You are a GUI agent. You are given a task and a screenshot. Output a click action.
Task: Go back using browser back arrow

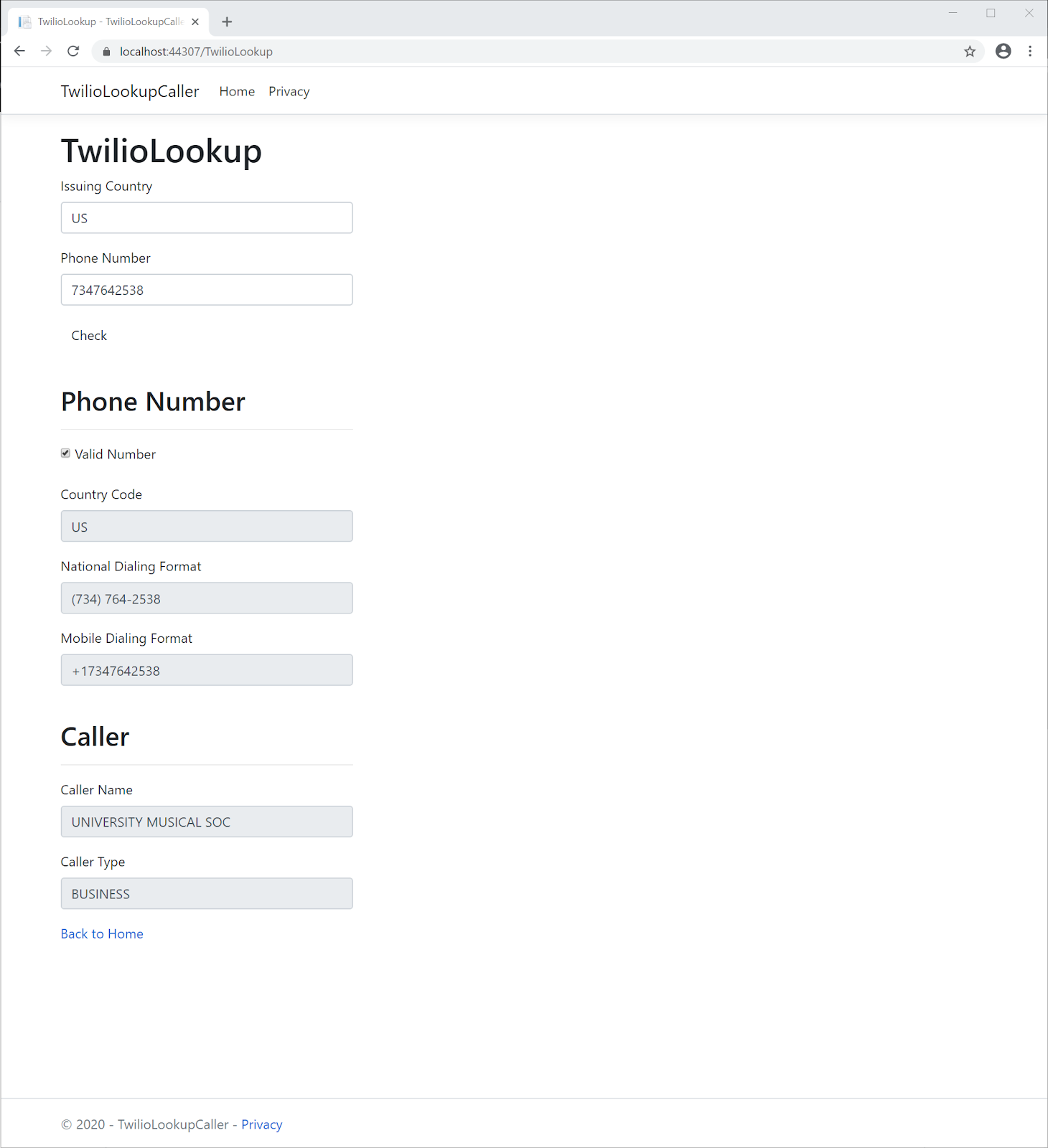click(x=19, y=51)
